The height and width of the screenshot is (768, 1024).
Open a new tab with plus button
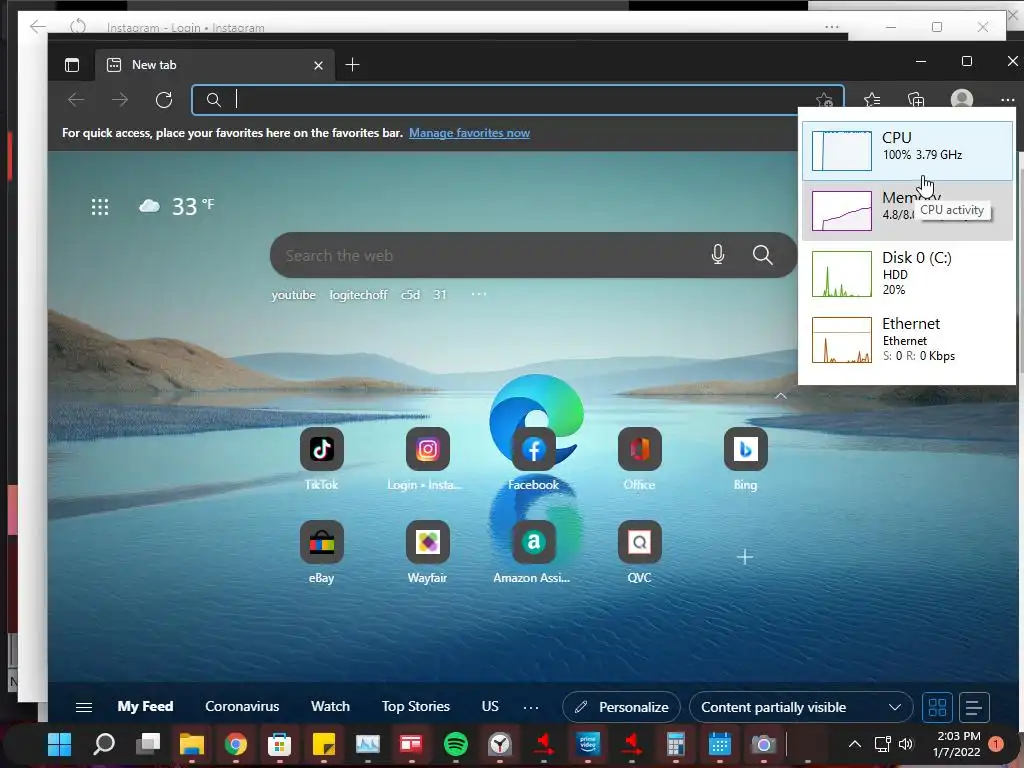point(352,65)
